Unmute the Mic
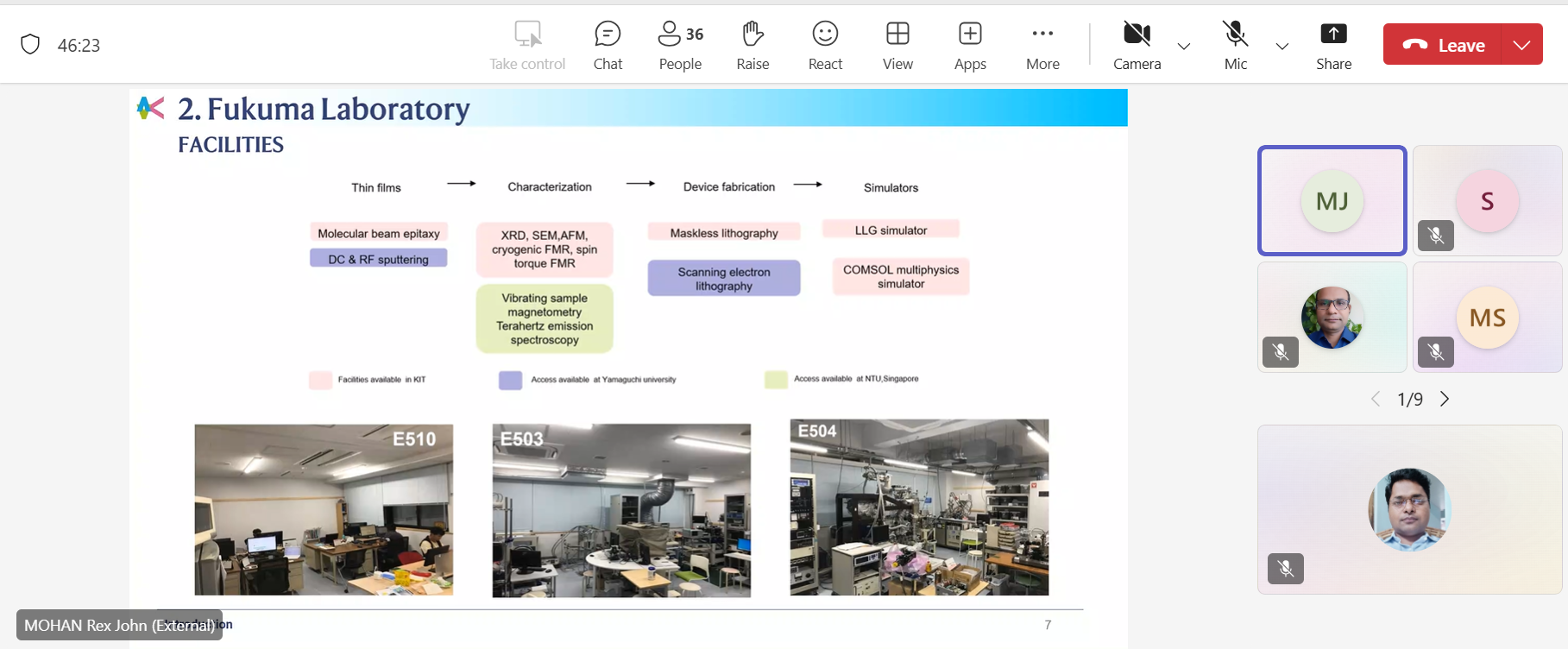Viewport: 1568px width, 649px height. (1235, 45)
